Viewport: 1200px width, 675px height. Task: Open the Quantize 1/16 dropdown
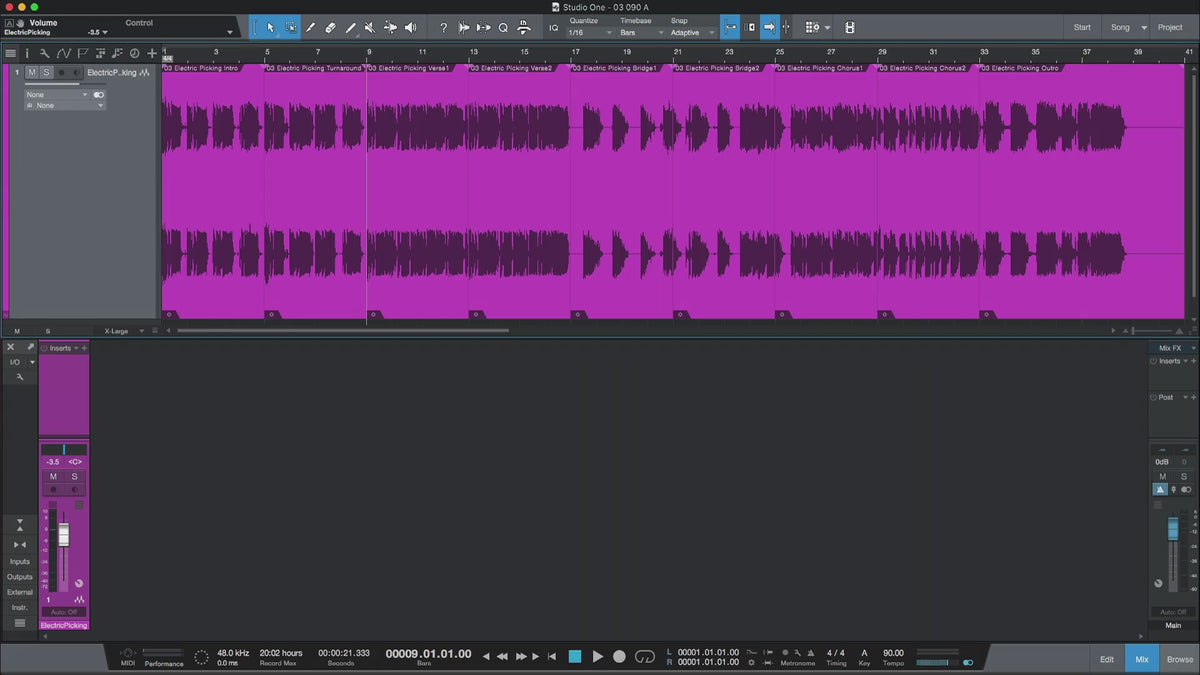tap(589, 33)
